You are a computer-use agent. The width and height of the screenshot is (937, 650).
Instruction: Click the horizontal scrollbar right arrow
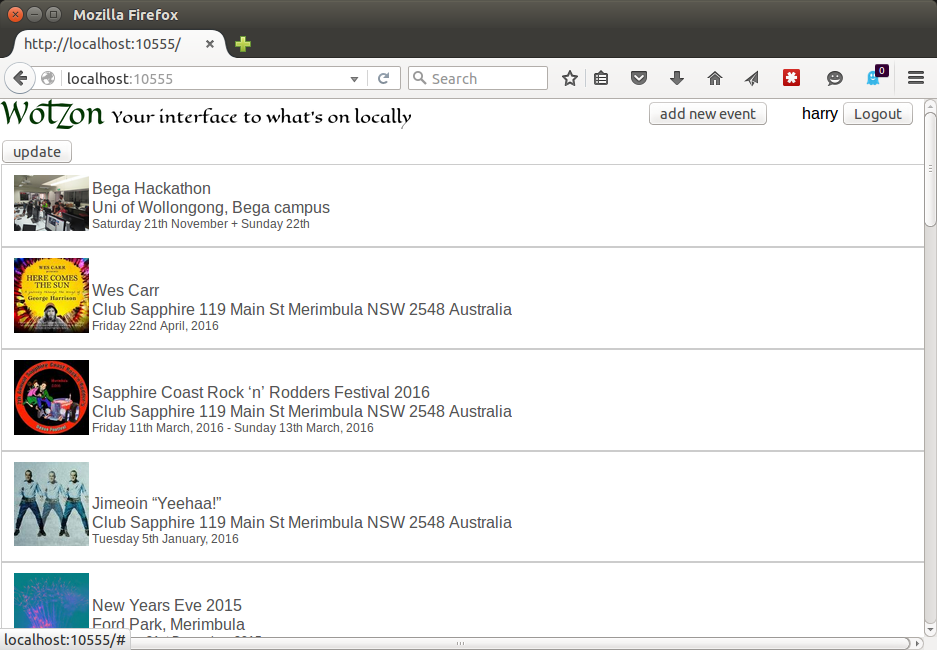pyautogui.click(x=918, y=643)
